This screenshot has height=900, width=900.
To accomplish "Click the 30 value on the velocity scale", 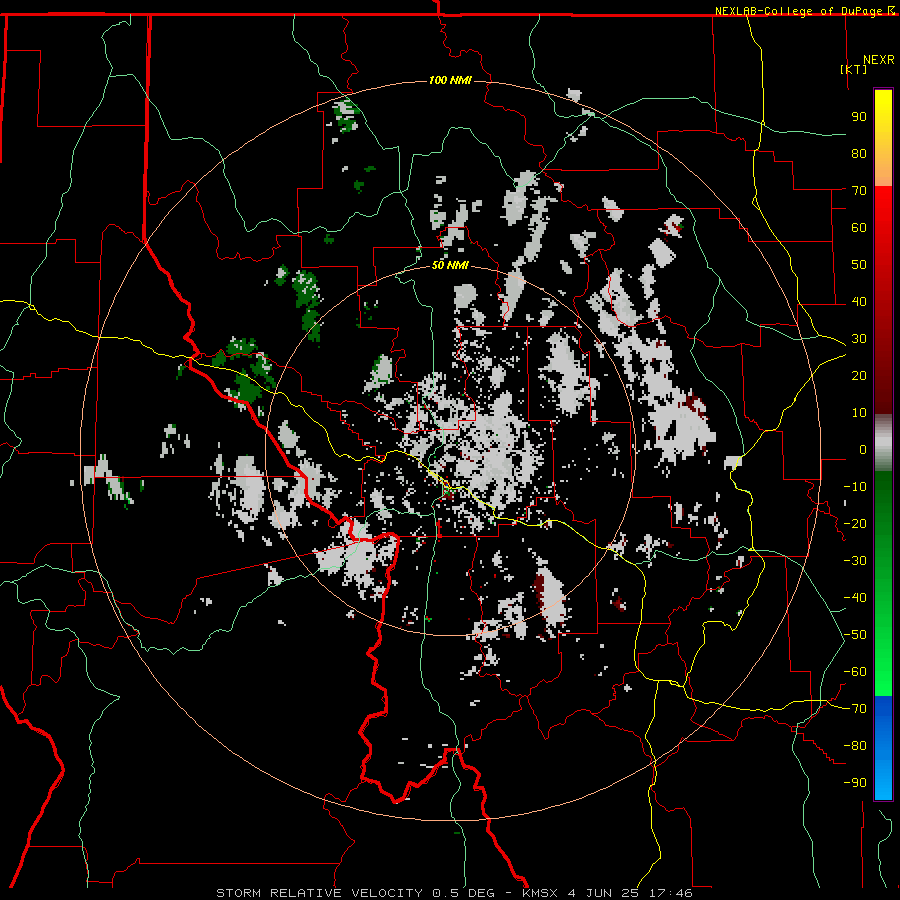I will [859, 339].
